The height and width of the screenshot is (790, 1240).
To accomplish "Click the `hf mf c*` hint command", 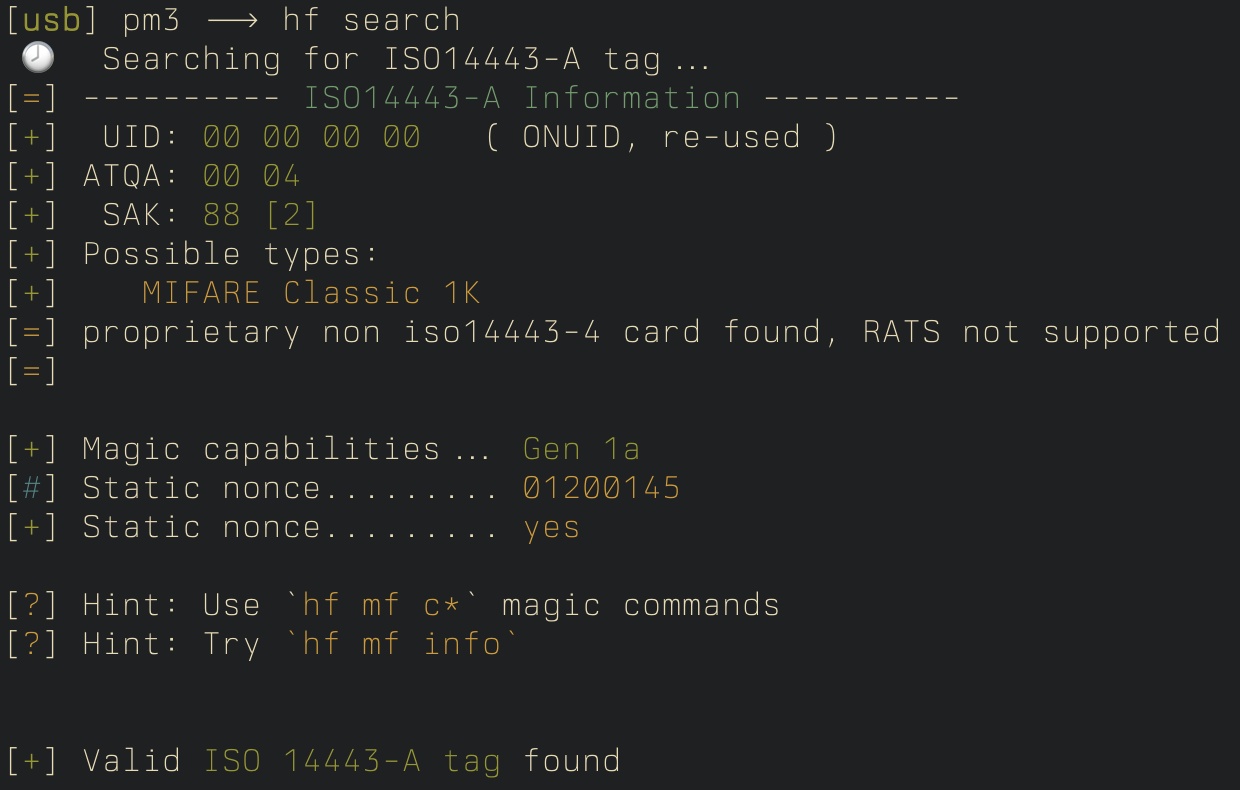I will pos(382,605).
